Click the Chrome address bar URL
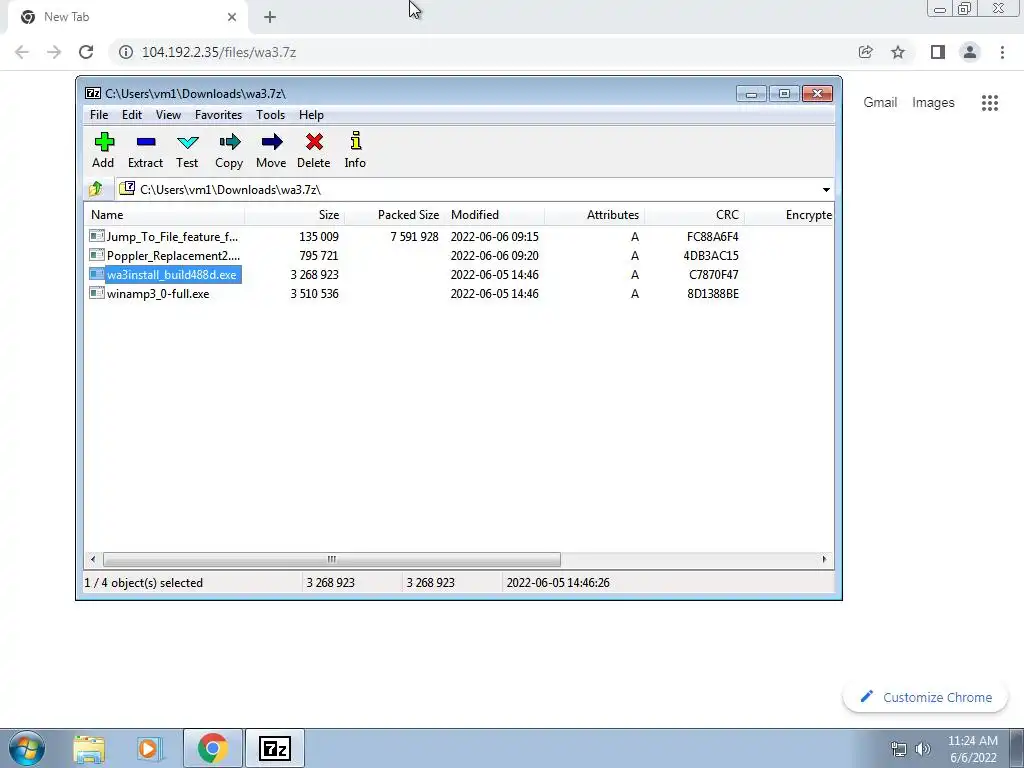The width and height of the screenshot is (1024, 768). [x=219, y=52]
